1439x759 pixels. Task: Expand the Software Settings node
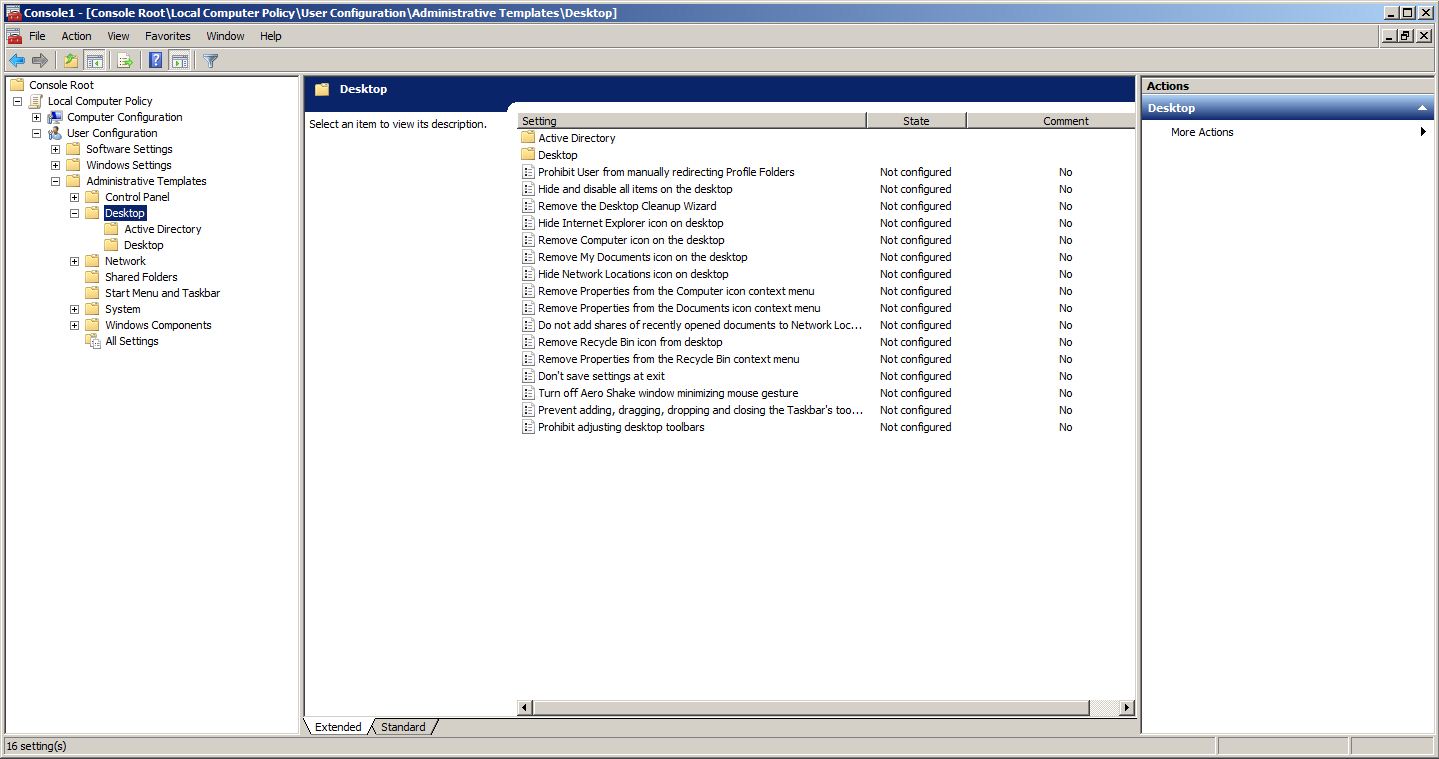click(55, 149)
